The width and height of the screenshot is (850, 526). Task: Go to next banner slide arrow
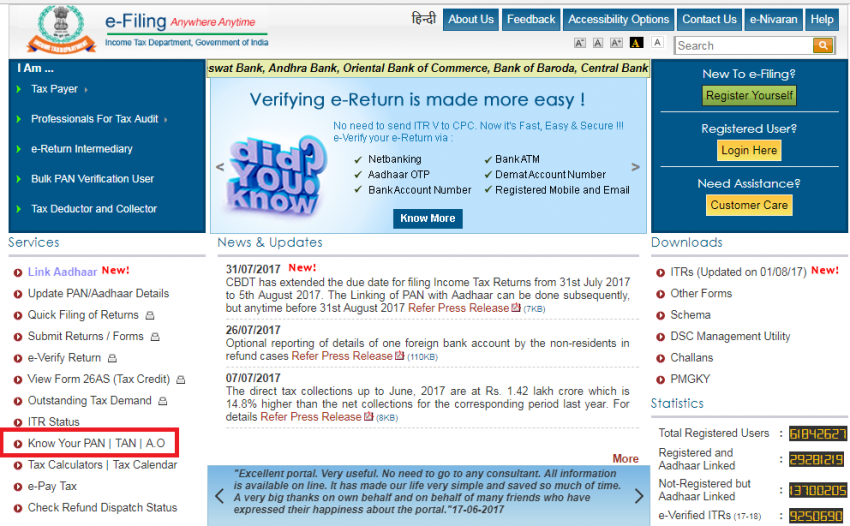(x=635, y=168)
